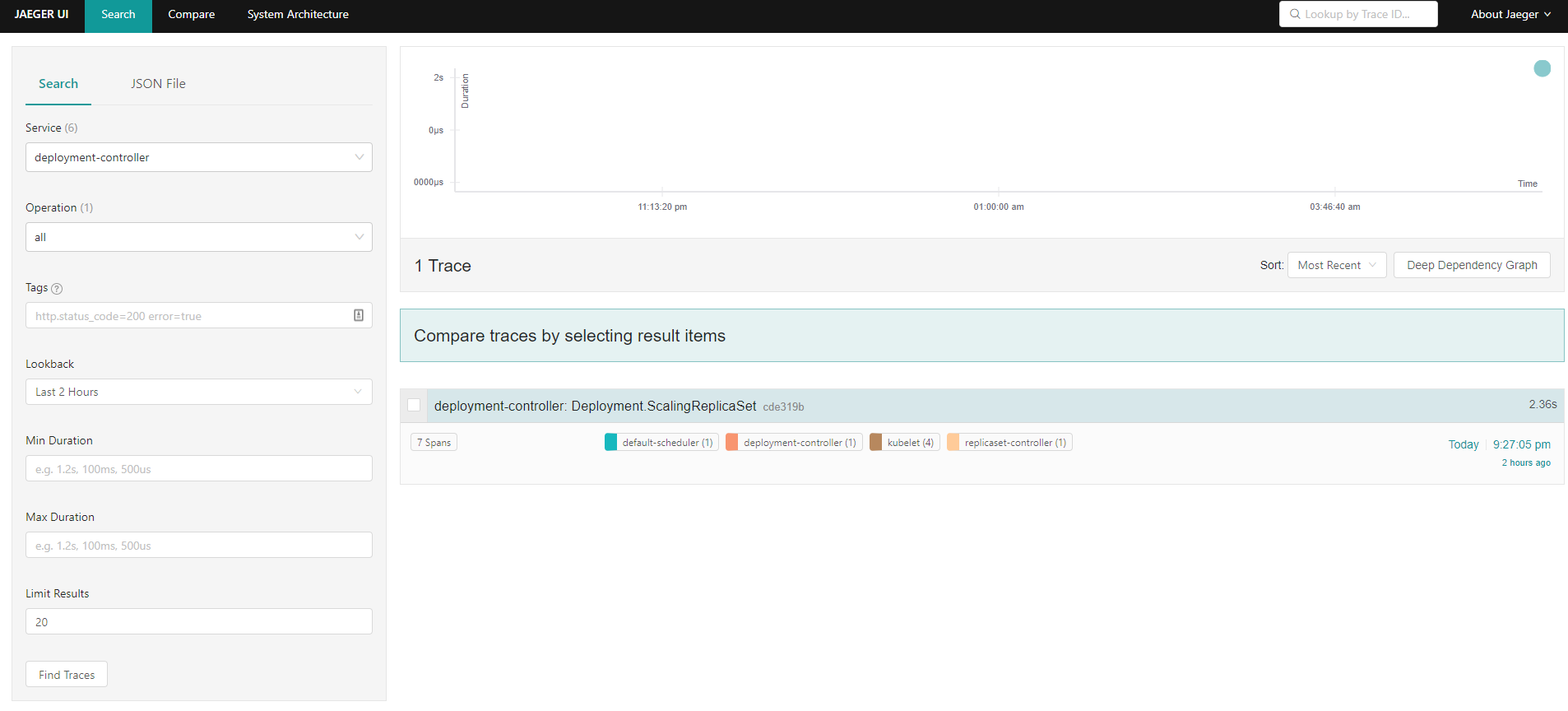This screenshot has height=711, width=1568.
Task: Click the replicaset-controller (1) service tag
Action: (1009, 442)
